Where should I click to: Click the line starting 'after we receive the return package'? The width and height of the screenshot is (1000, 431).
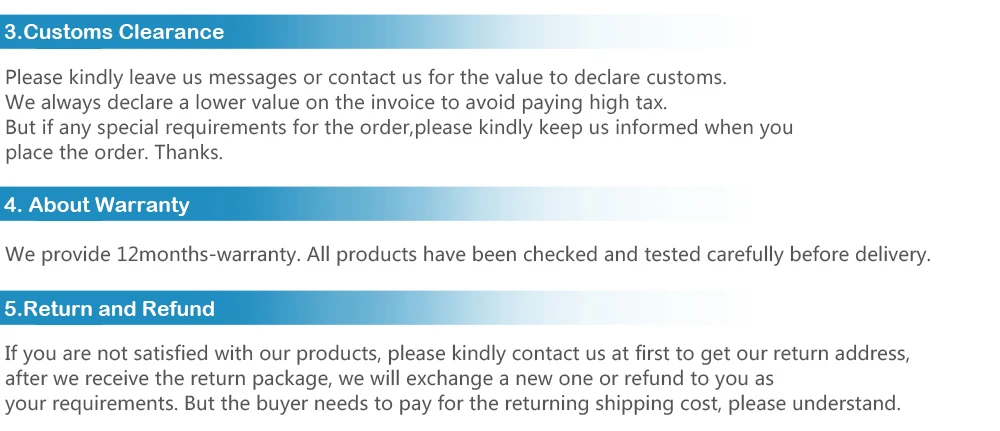coord(390,379)
